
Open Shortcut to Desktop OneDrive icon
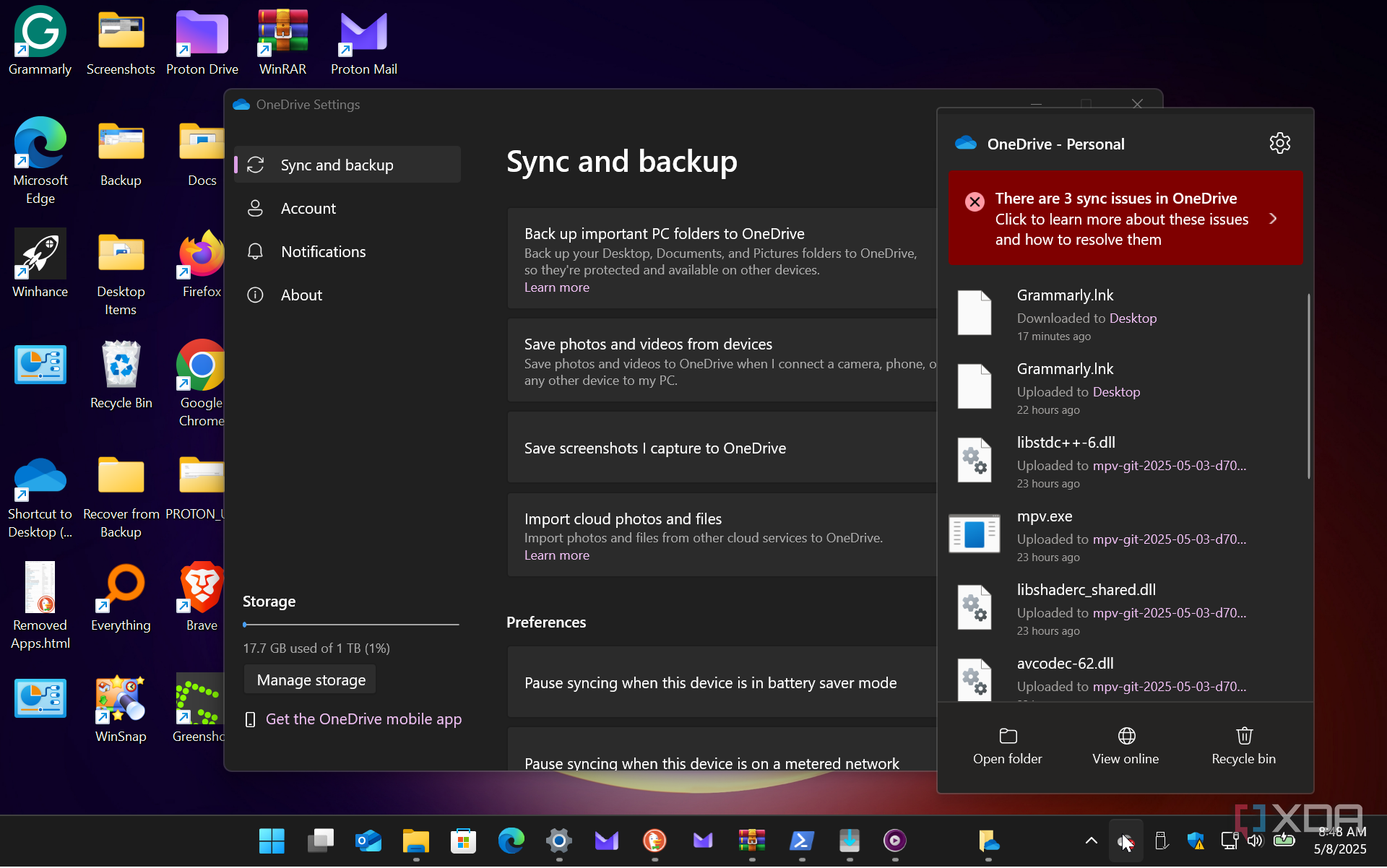tap(40, 497)
